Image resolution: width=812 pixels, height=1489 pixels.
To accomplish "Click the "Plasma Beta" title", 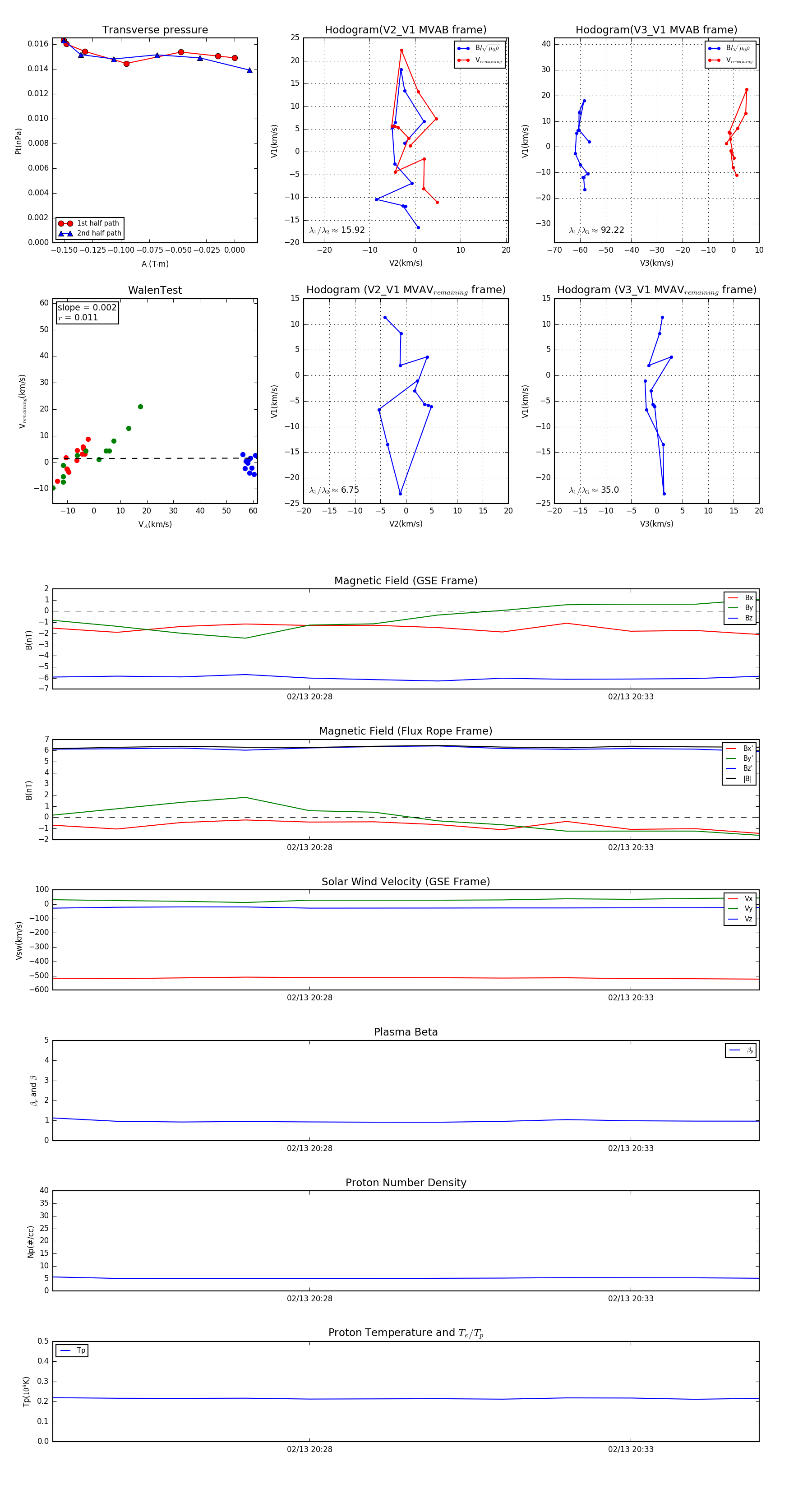I will pos(406,1032).
